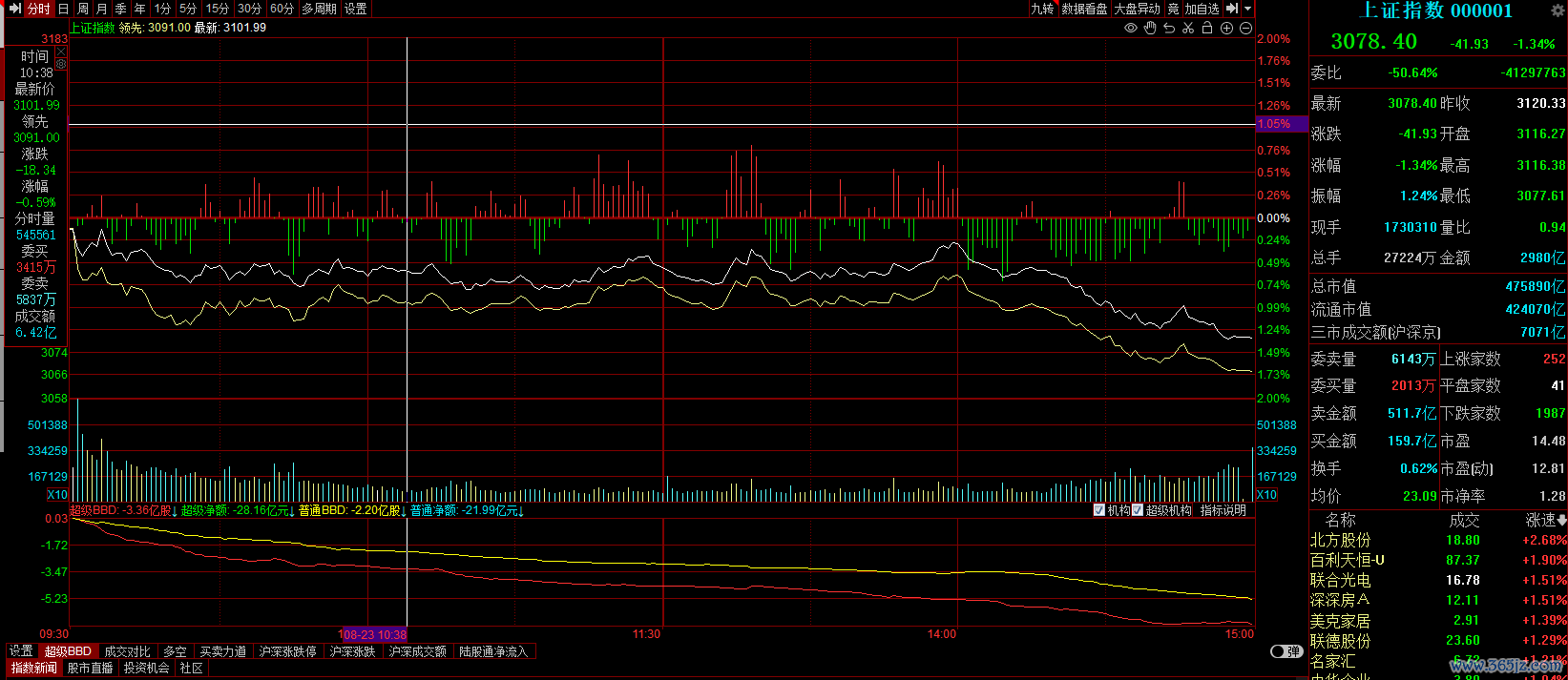Select the 周 weekly period tab
This screenshot has height=680, width=1568.
click(83, 9)
